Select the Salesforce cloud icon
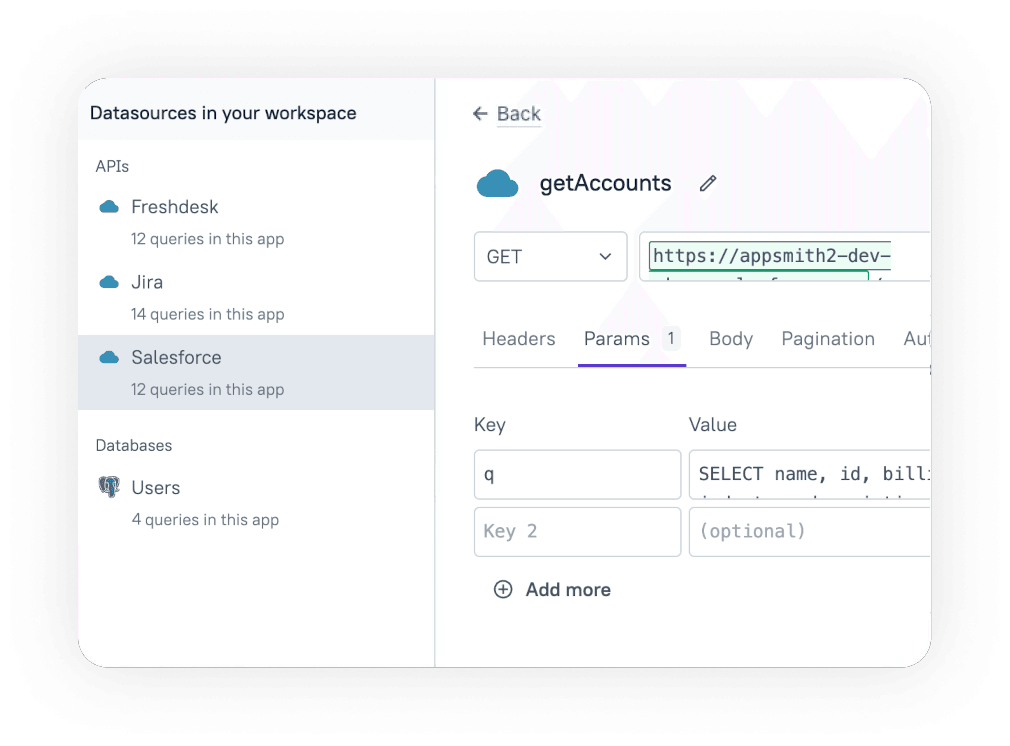The image size is (1010, 746). pyautogui.click(x=110, y=357)
